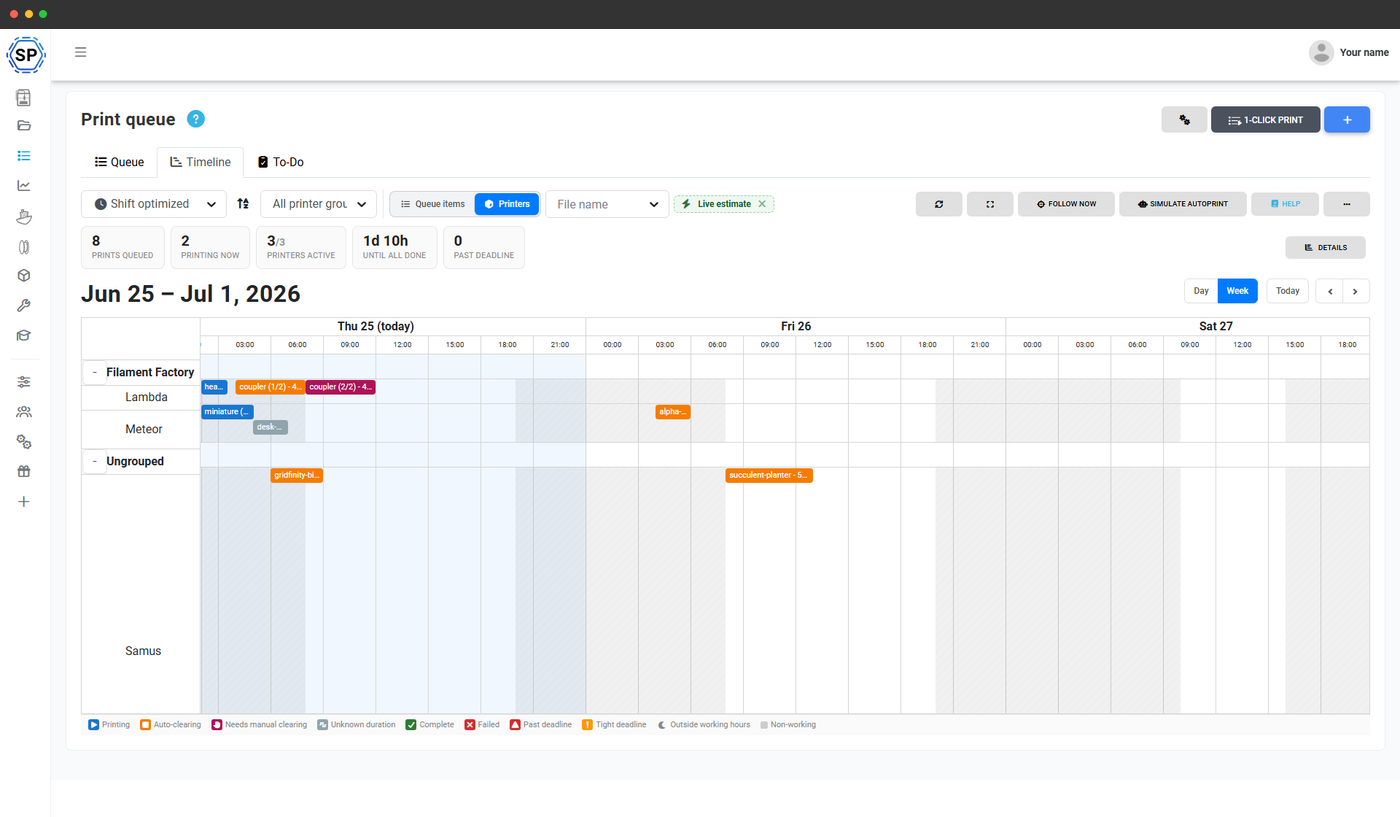Collapse the Filament Factory group
Viewport: 1400px width, 817px height.
94,372
